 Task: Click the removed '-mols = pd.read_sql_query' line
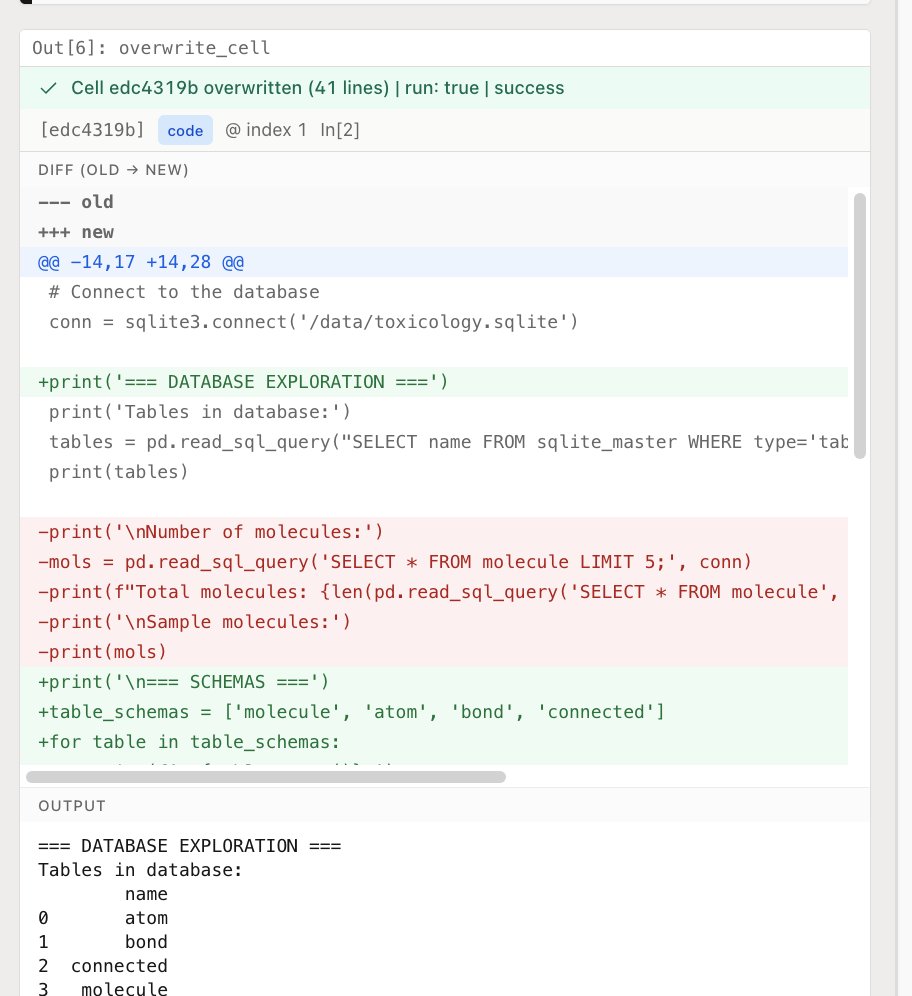click(434, 562)
